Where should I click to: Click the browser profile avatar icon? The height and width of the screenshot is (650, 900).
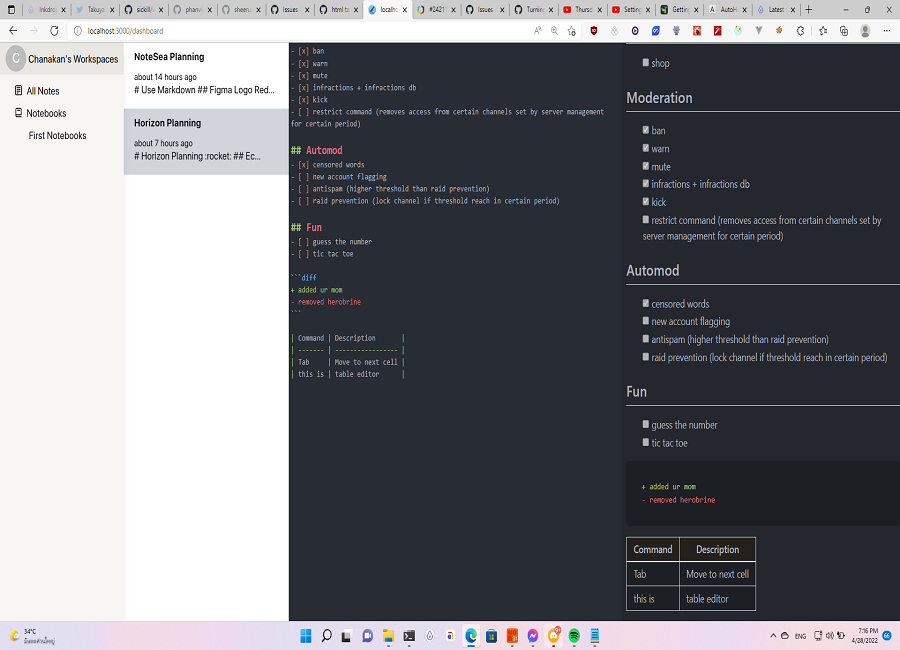[x=864, y=31]
